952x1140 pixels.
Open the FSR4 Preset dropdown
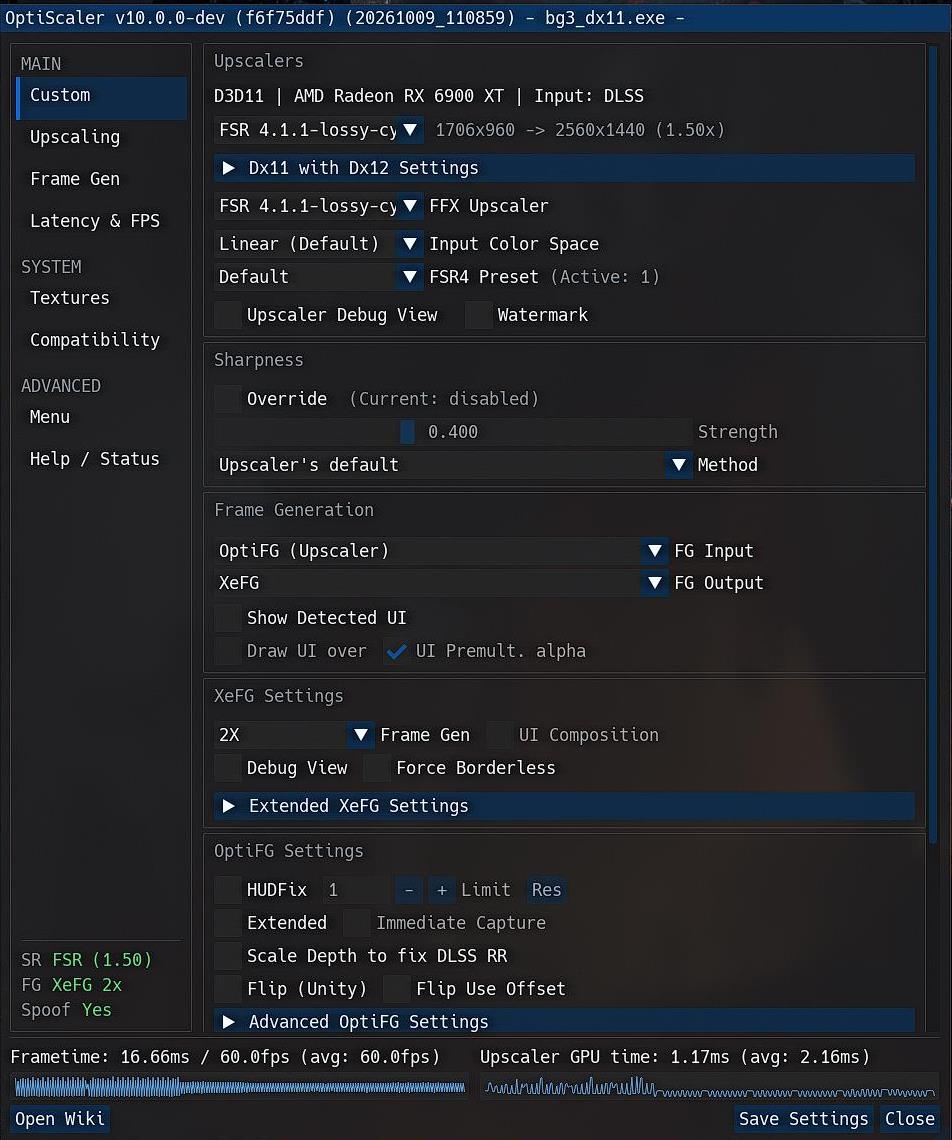click(319, 276)
